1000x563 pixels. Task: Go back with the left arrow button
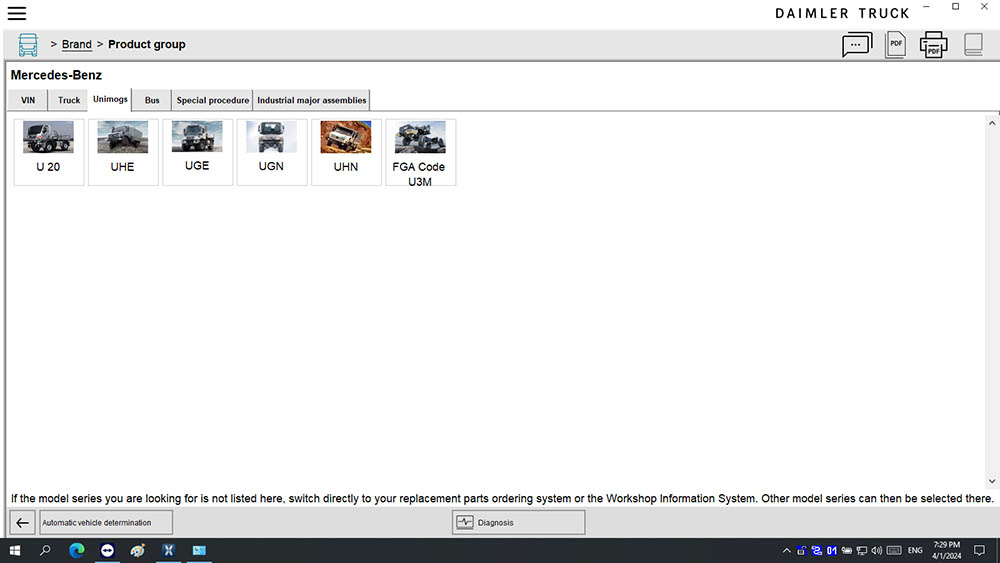pyautogui.click(x=22, y=523)
